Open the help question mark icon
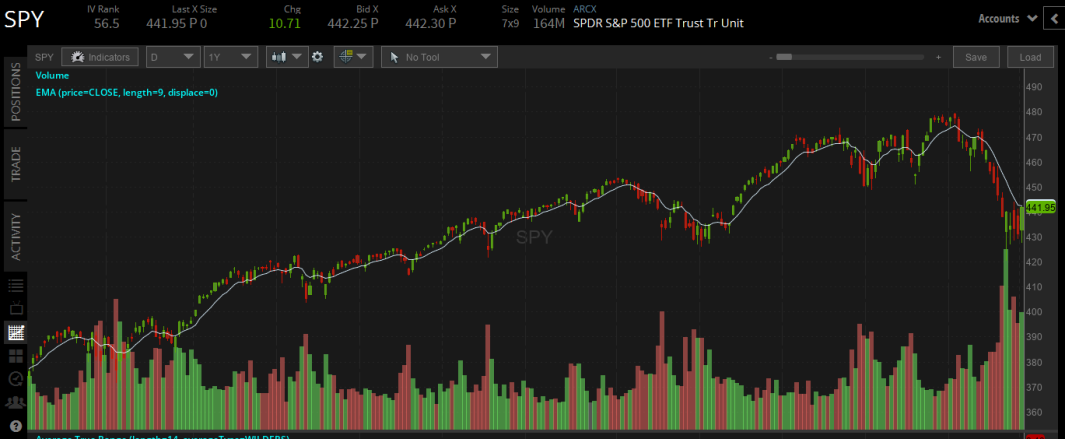This screenshot has width=1065, height=439. (16, 425)
